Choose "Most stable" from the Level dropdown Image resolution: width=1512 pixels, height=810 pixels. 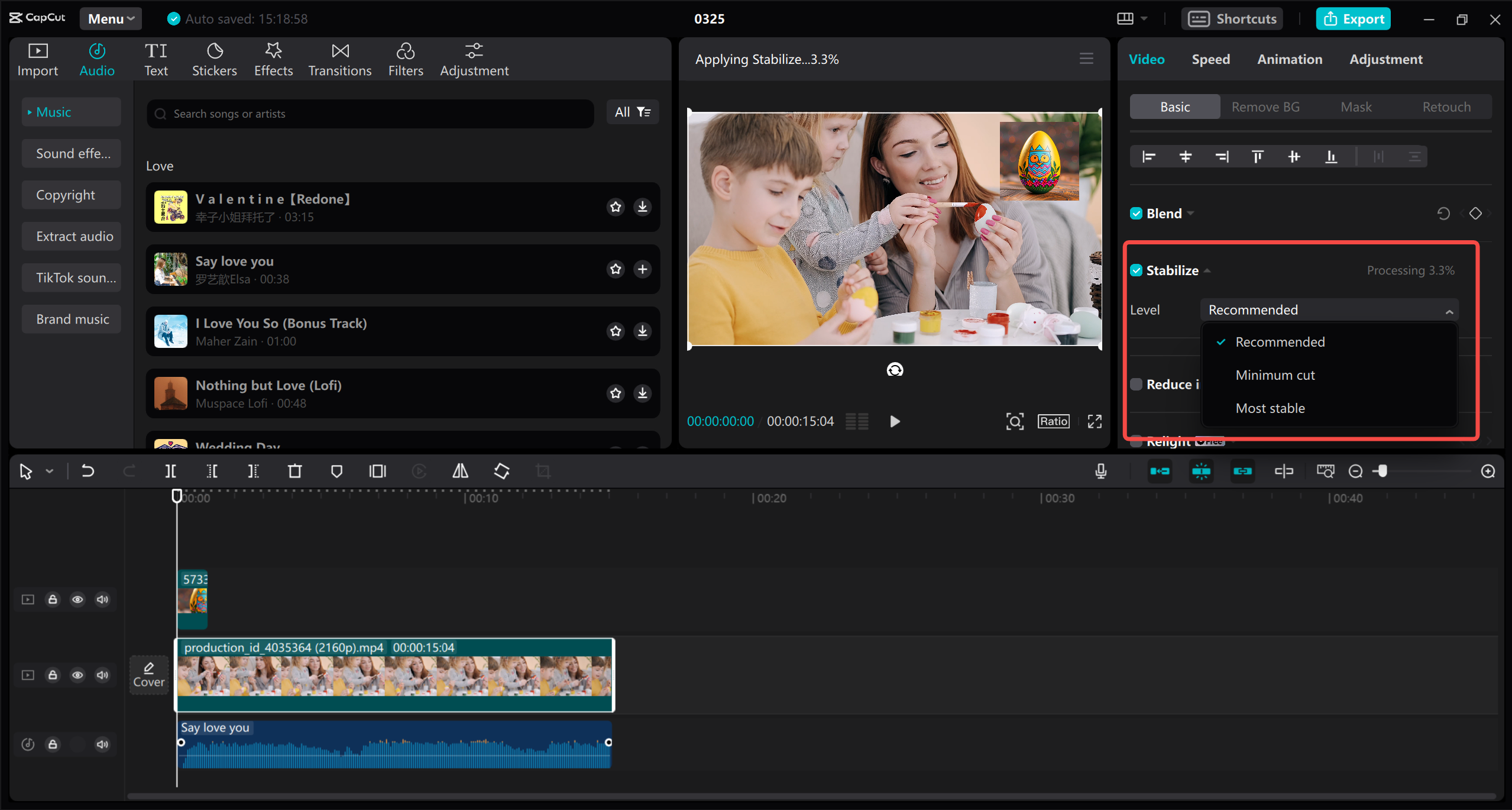[x=1270, y=408]
